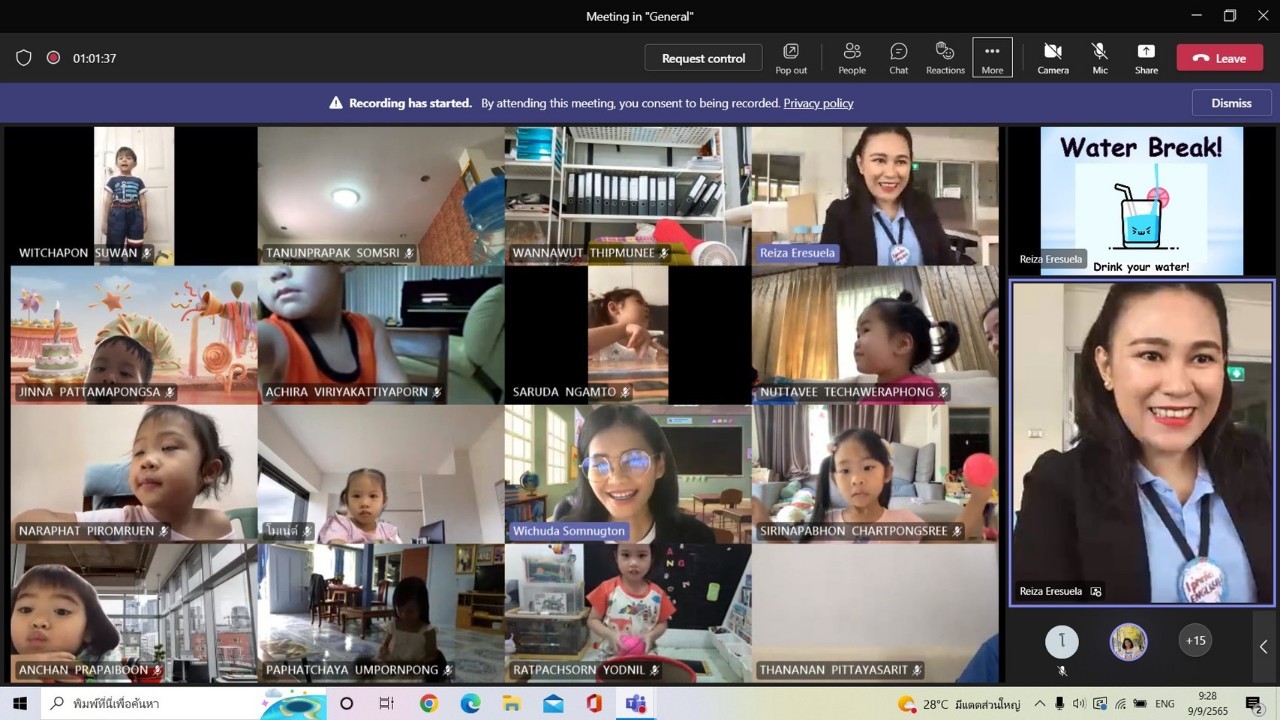This screenshot has height=720, width=1280.
Task: Select ANCHAN PRAPAIBOON video tile
Action: point(134,612)
